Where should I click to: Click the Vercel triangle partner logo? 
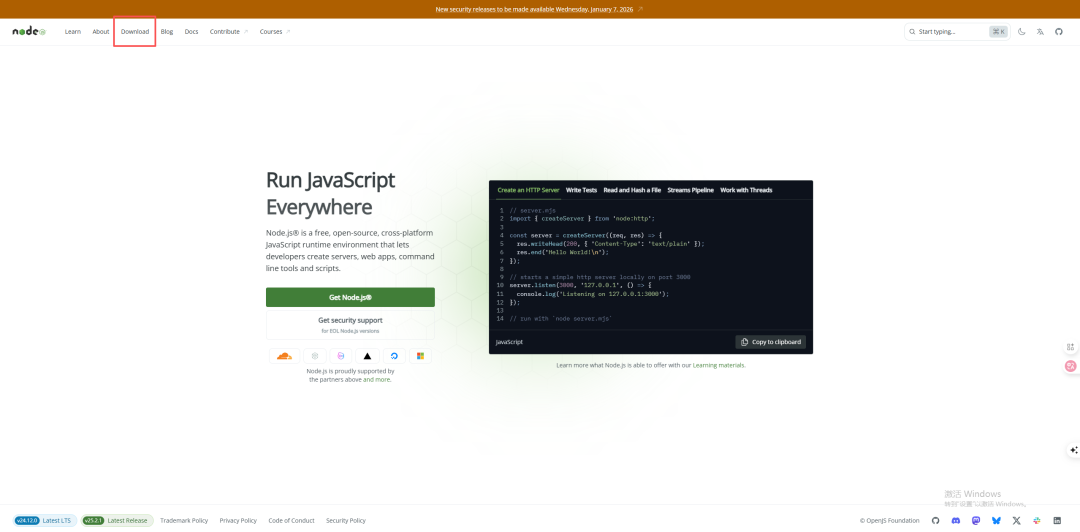367,356
